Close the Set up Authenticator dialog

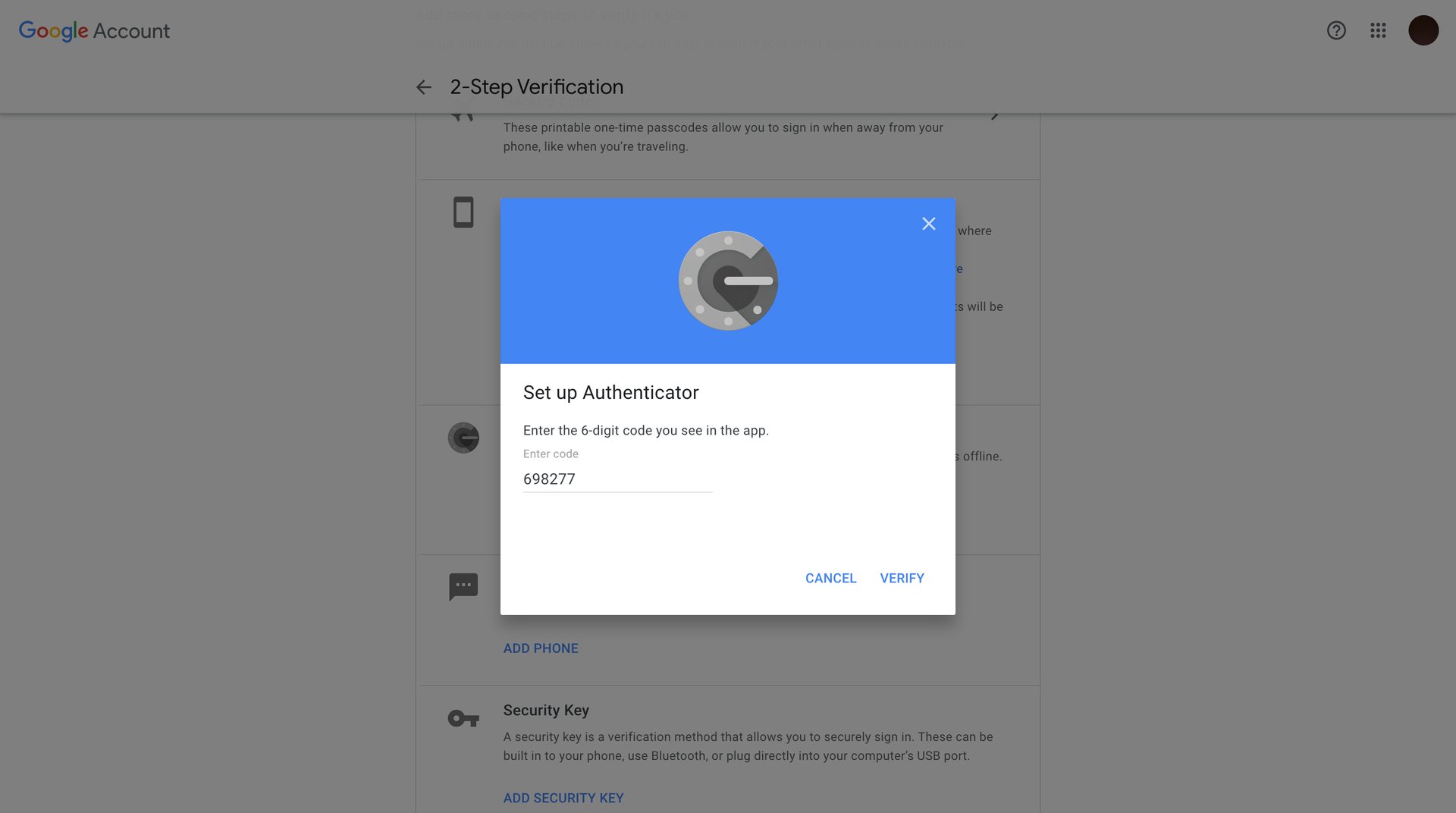[x=929, y=224]
